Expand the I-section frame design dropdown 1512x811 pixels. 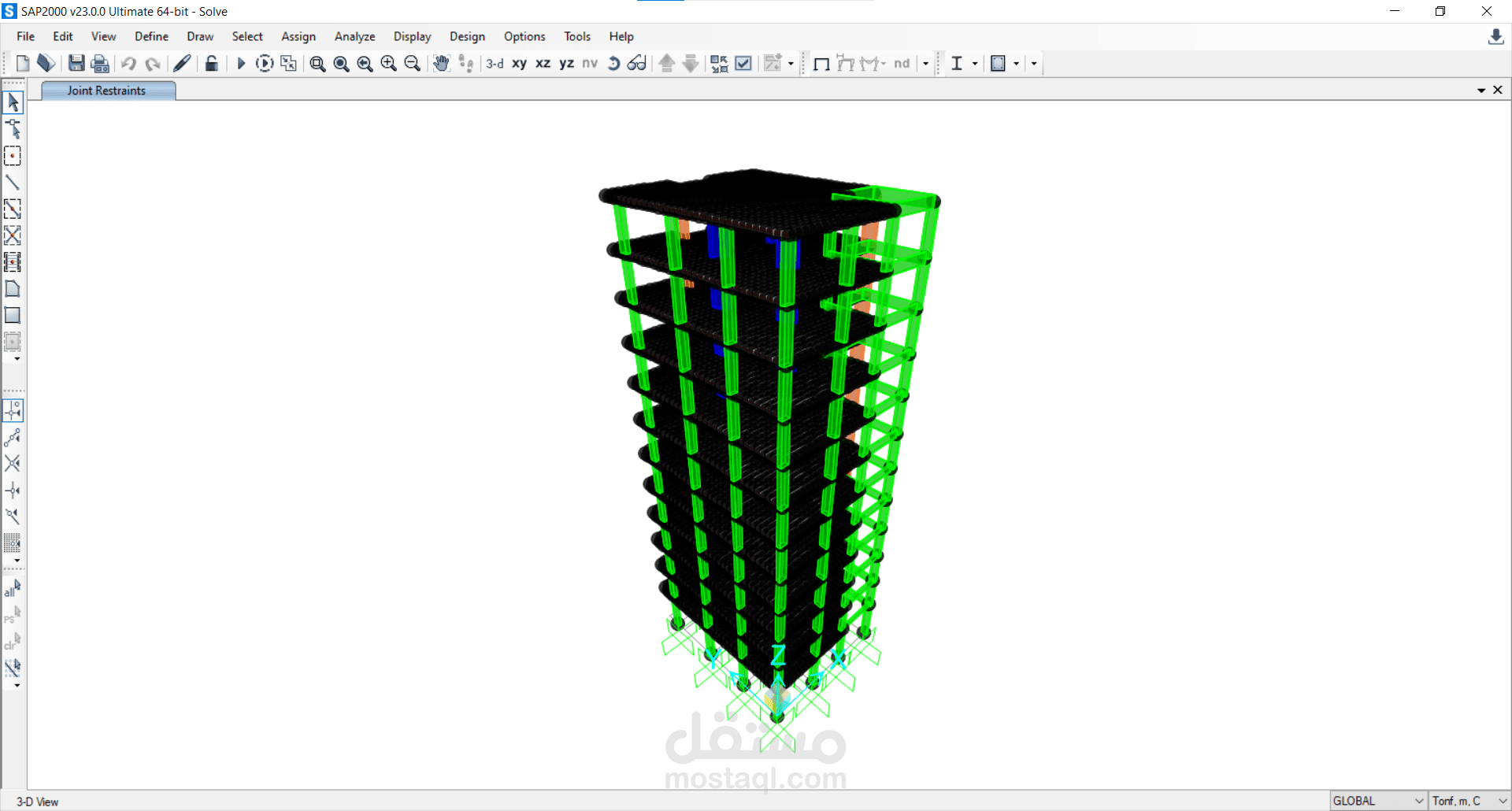click(975, 64)
